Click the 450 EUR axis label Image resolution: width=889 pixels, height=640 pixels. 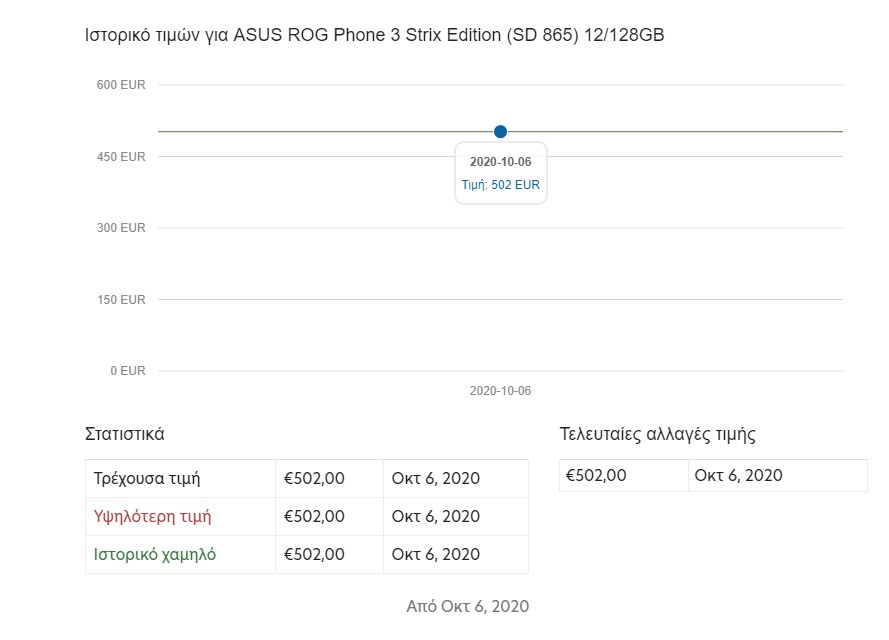pyautogui.click(x=121, y=156)
